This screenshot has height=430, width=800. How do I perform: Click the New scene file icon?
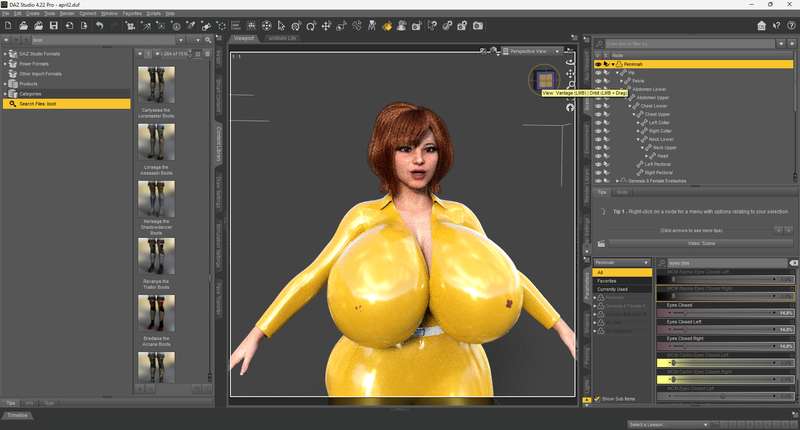tap(8, 26)
